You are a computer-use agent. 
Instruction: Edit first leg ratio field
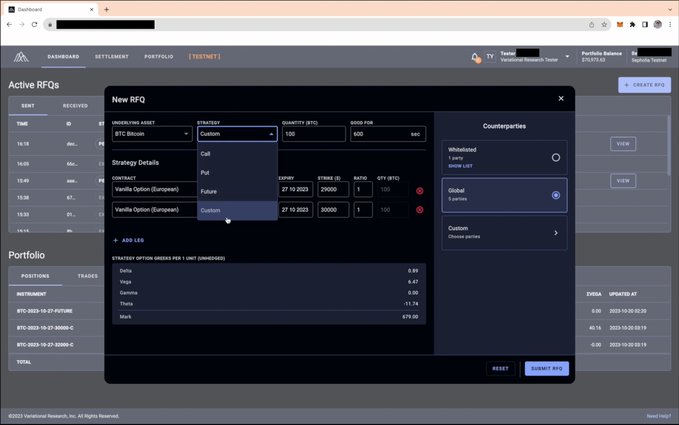(x=362, y=189)
